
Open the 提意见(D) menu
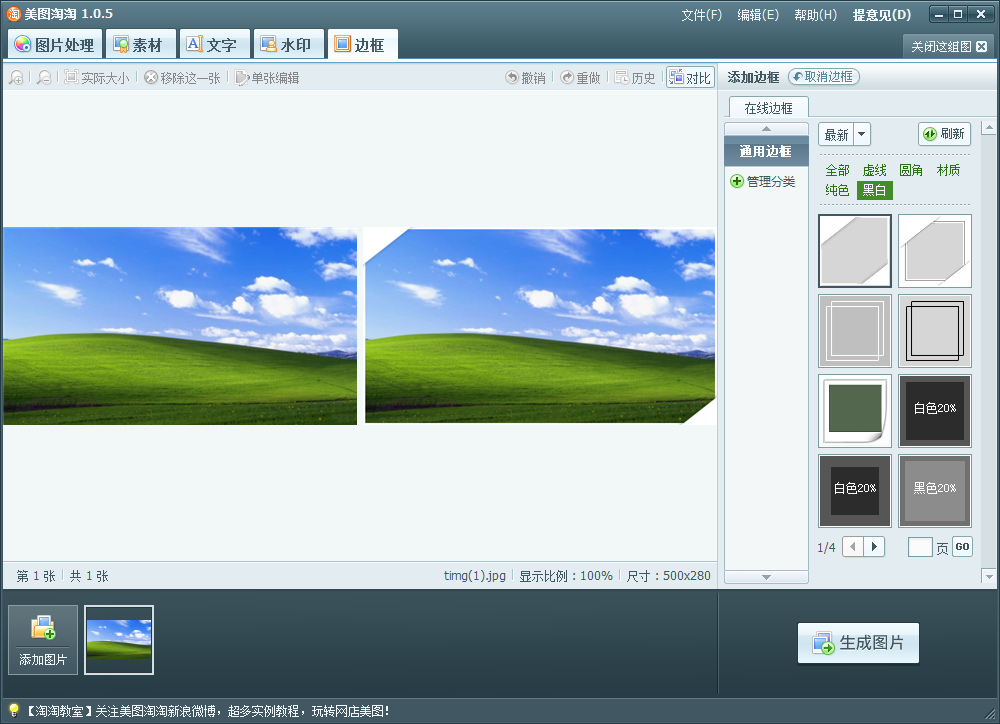[x=882, y=15]
